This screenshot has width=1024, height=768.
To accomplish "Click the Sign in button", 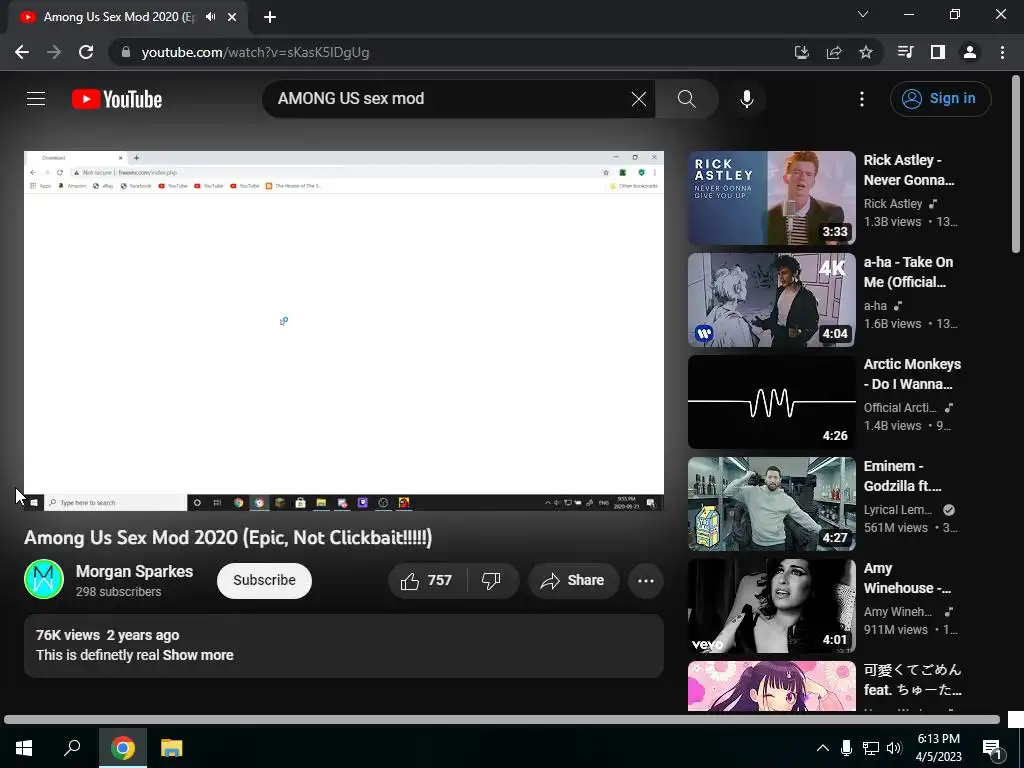I will point(940,99).
